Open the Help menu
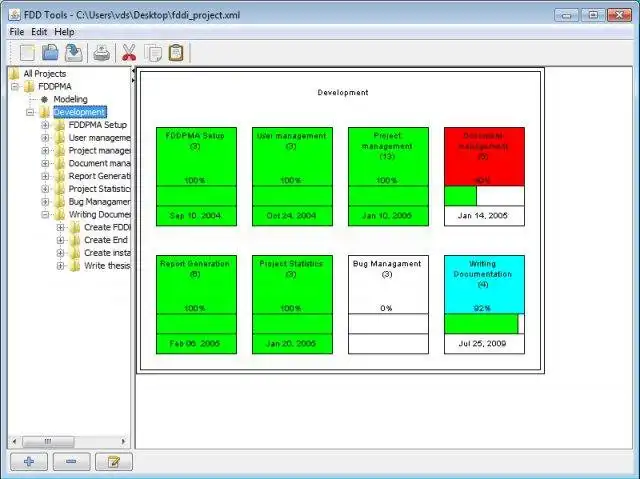The image size is (640, 479). [x=64, y=32]
